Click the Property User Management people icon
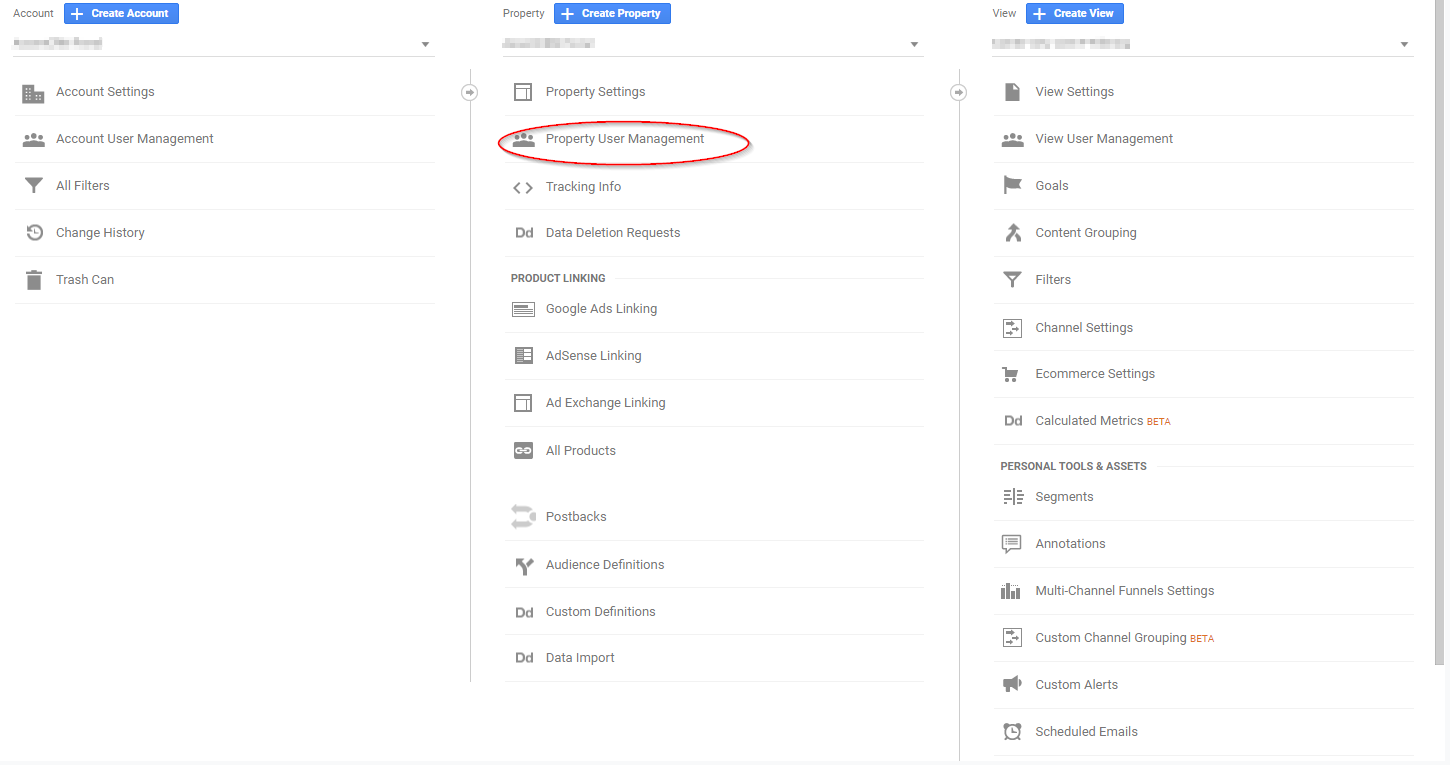The height and width of the screenshot is (765, 1450). (x=523, y=140)
